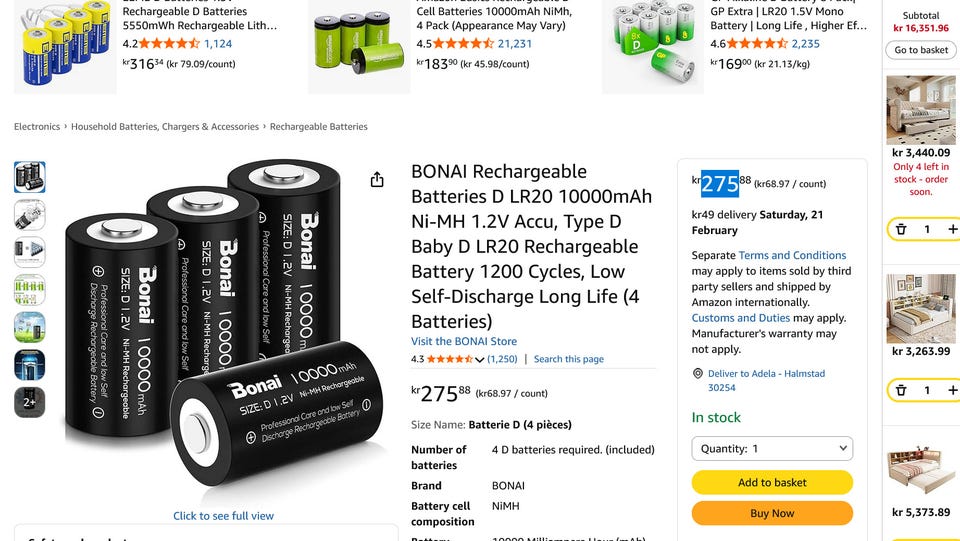Expand the rating breakdown chevron
Viewport: 960px width, 541px height.
[480, 360]
